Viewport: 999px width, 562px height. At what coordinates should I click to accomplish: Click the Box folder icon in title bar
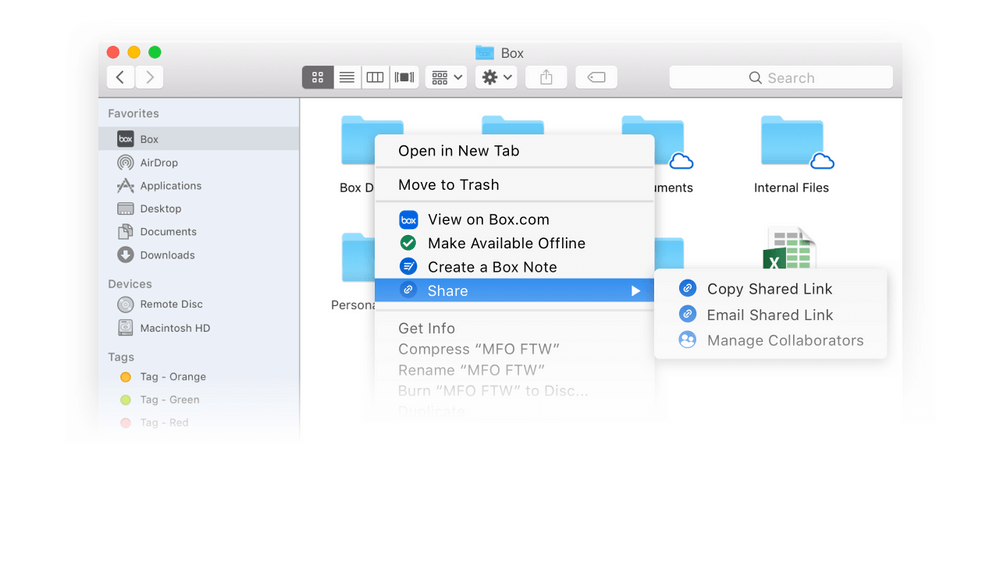pos(485,53)
